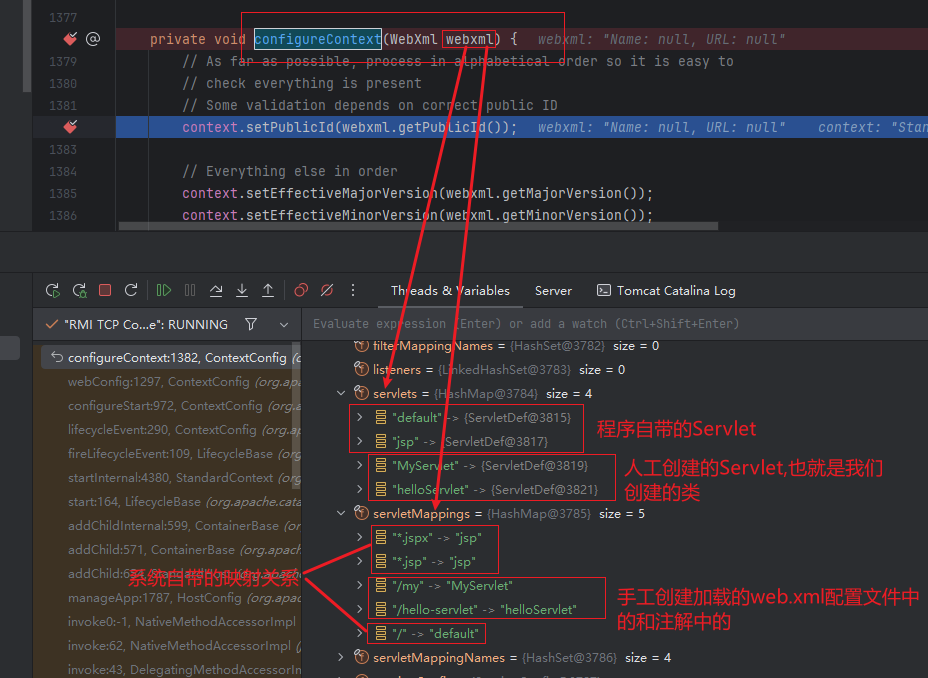The width and height of the screenshot is (928, 678).
Task: Select the addChildInternal:599 stack frame
Action: point(171,525)
